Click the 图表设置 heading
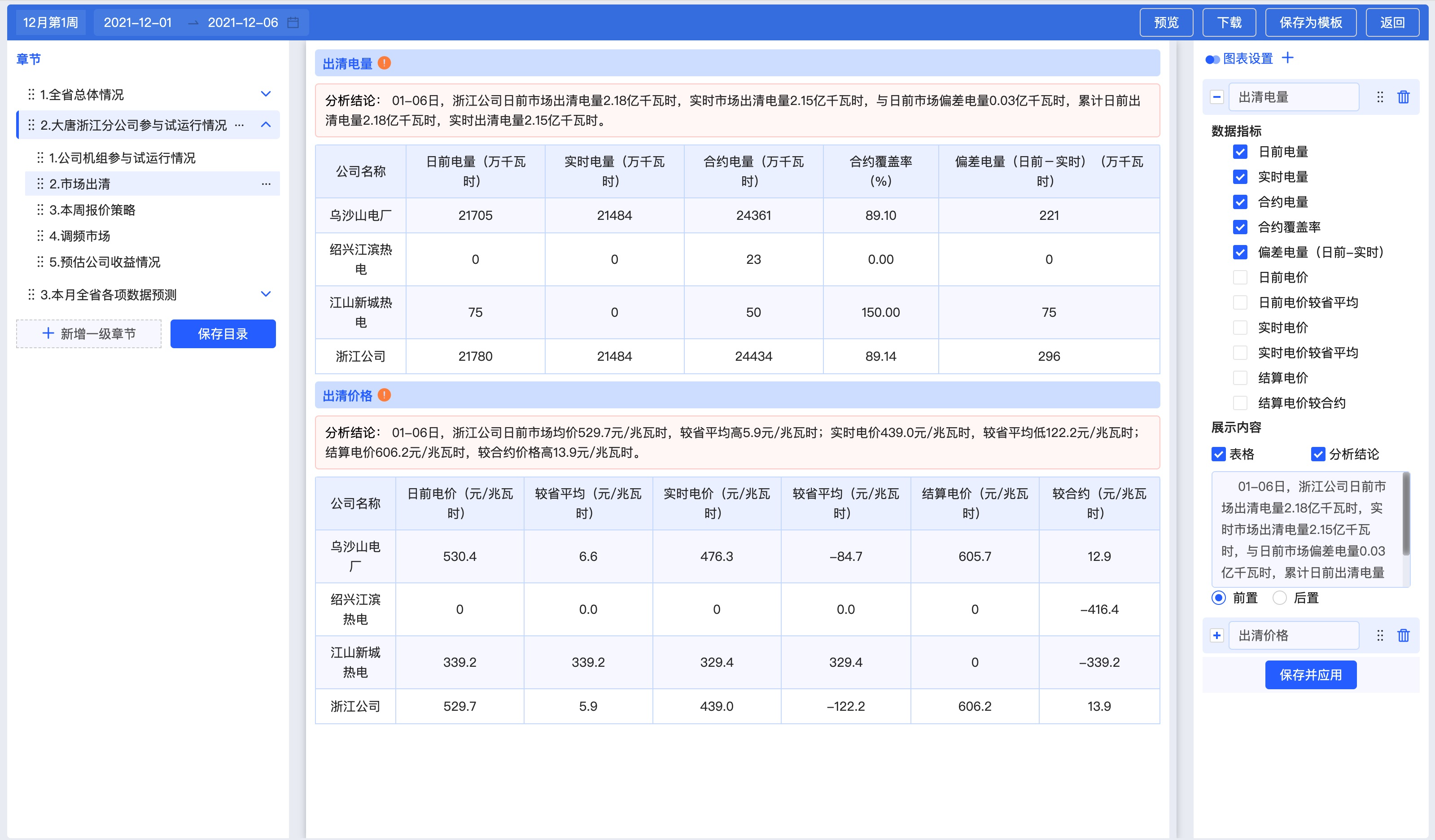The height and width of the screenshot is (840, 1435). coord(1247,59)
